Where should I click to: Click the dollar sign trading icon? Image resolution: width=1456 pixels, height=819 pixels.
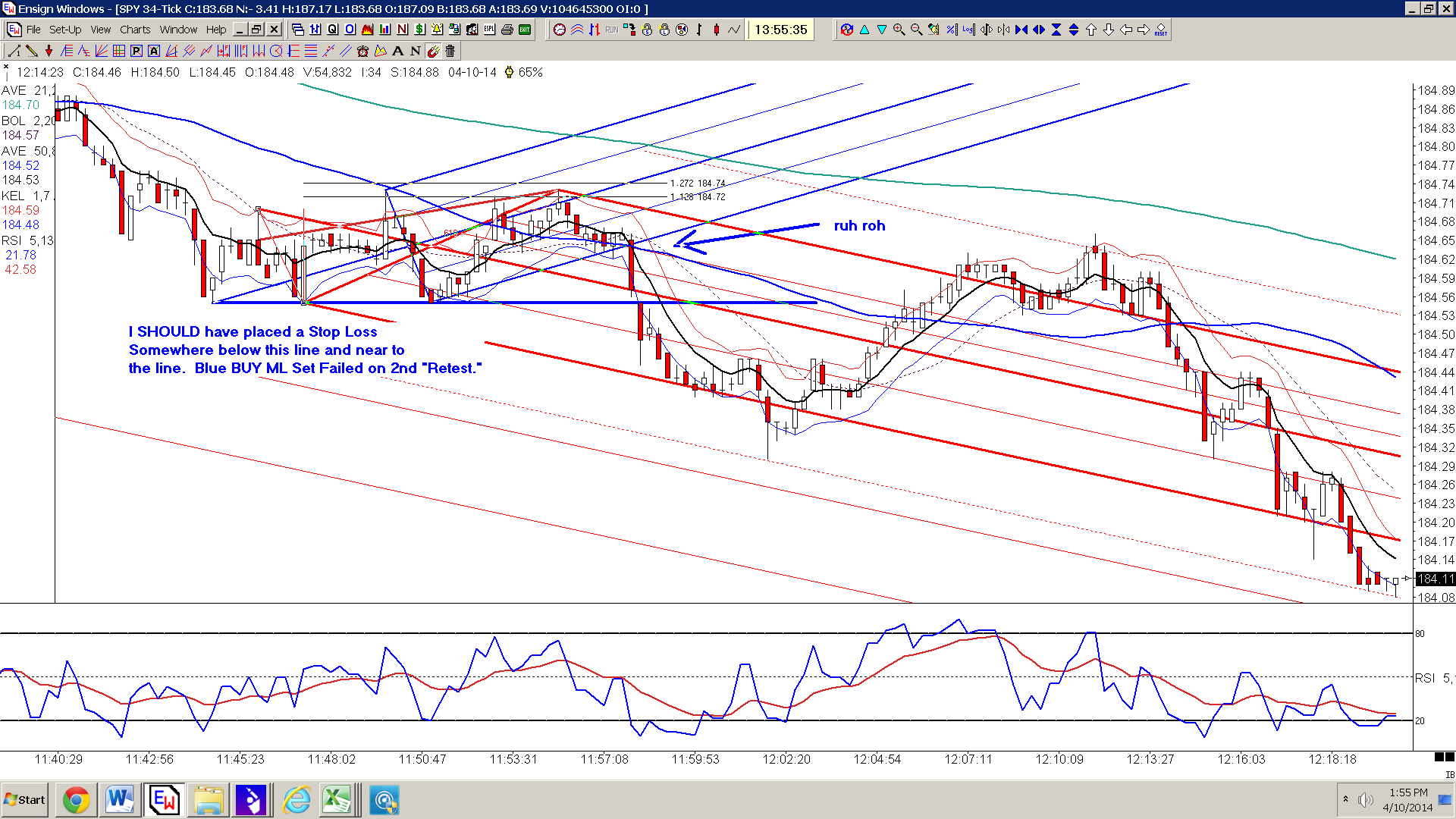[x=419, y=29]
